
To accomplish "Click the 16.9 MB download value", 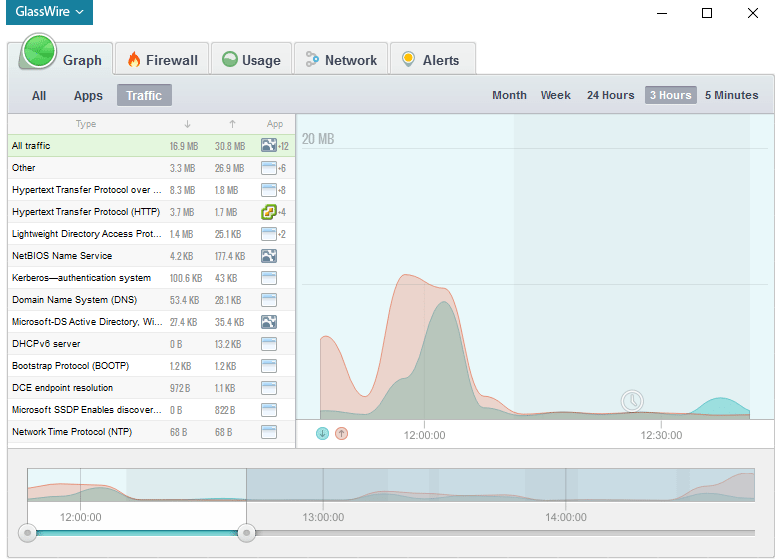I will point(184,146).
